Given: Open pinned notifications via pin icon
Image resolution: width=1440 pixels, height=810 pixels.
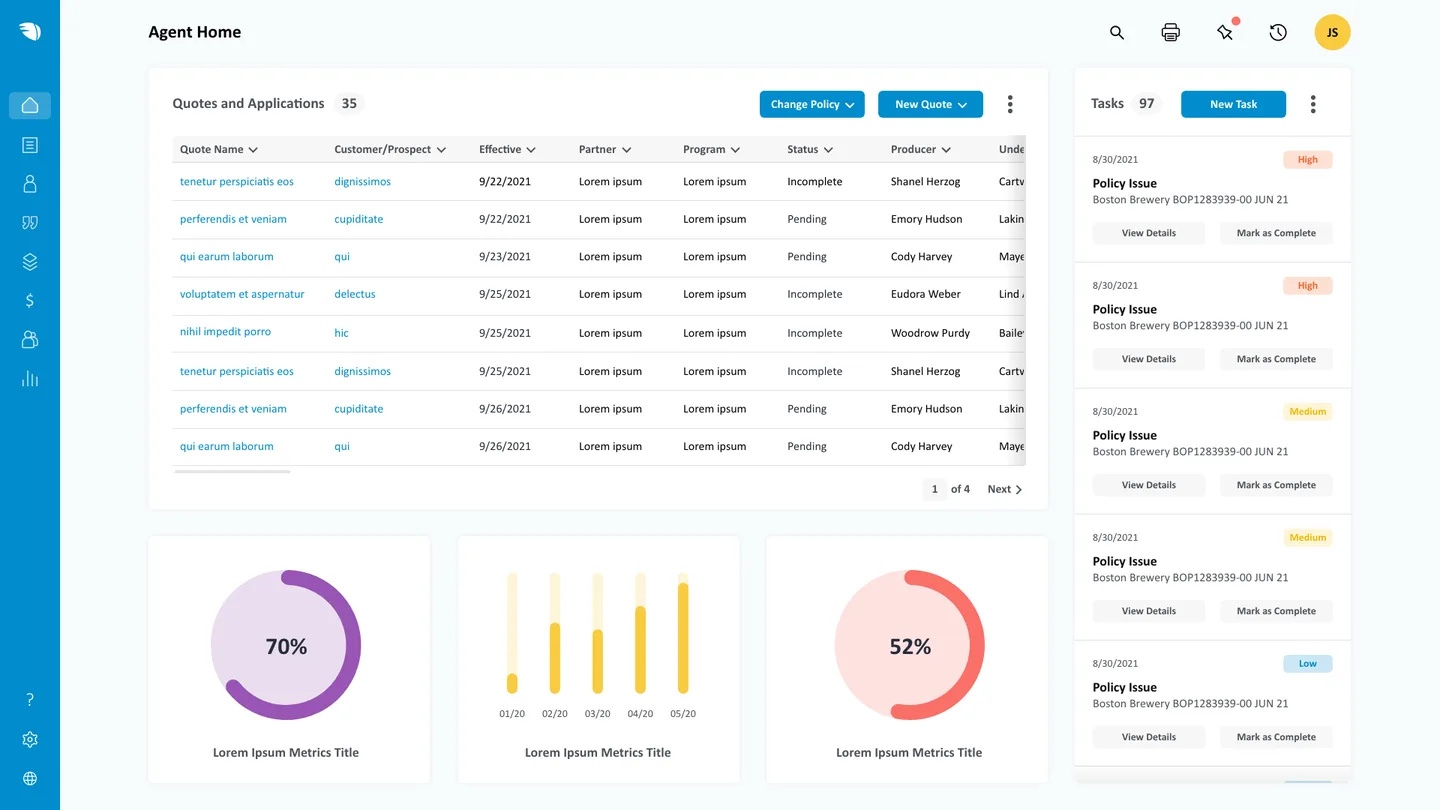Looking at the screenshot, I should (x=1225, y=32).
